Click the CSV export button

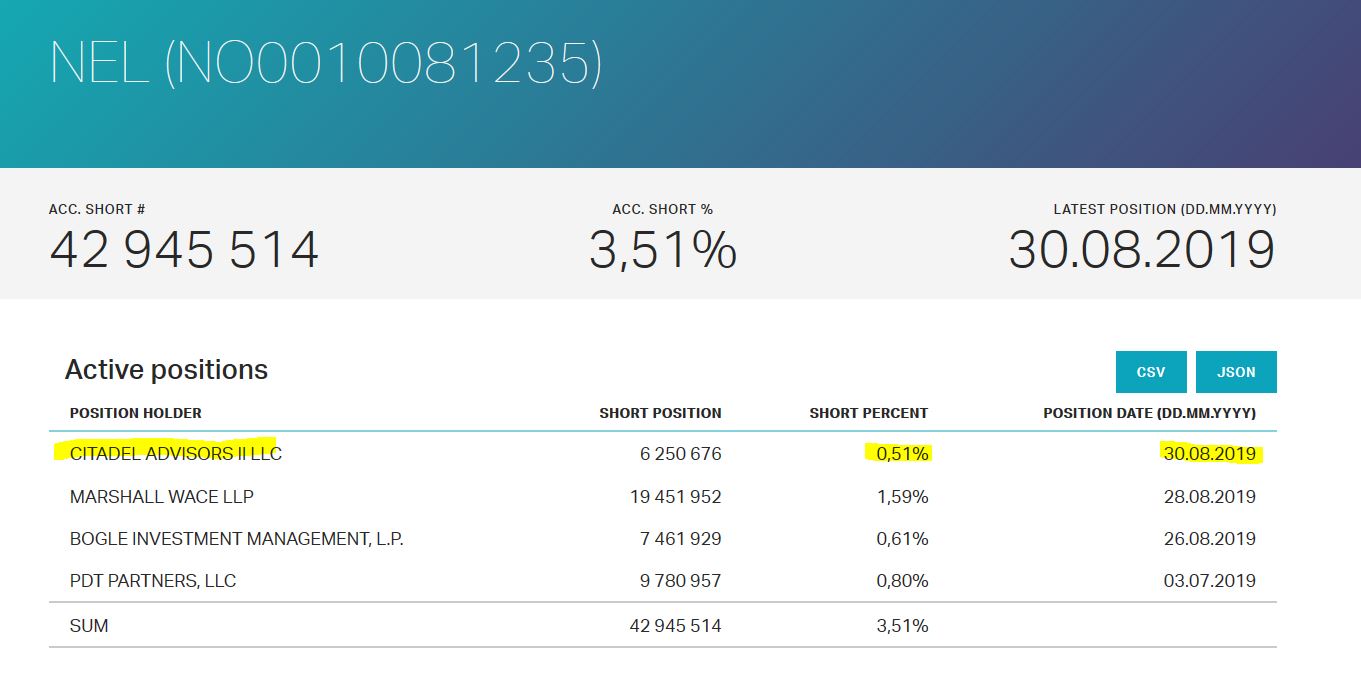tap(1151, 372)
